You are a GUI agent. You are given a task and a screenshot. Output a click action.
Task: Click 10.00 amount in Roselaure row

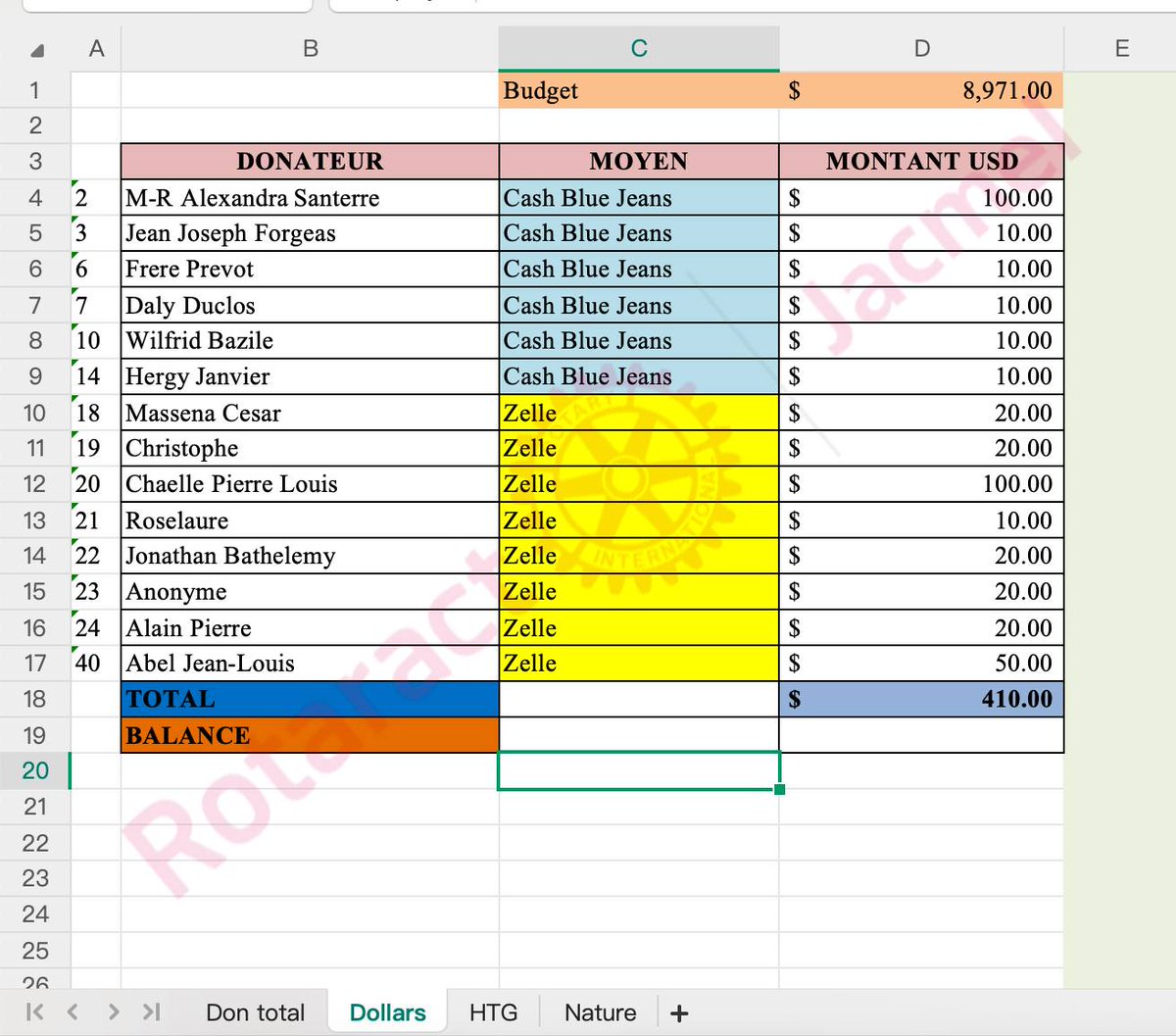tap(921, 519)
